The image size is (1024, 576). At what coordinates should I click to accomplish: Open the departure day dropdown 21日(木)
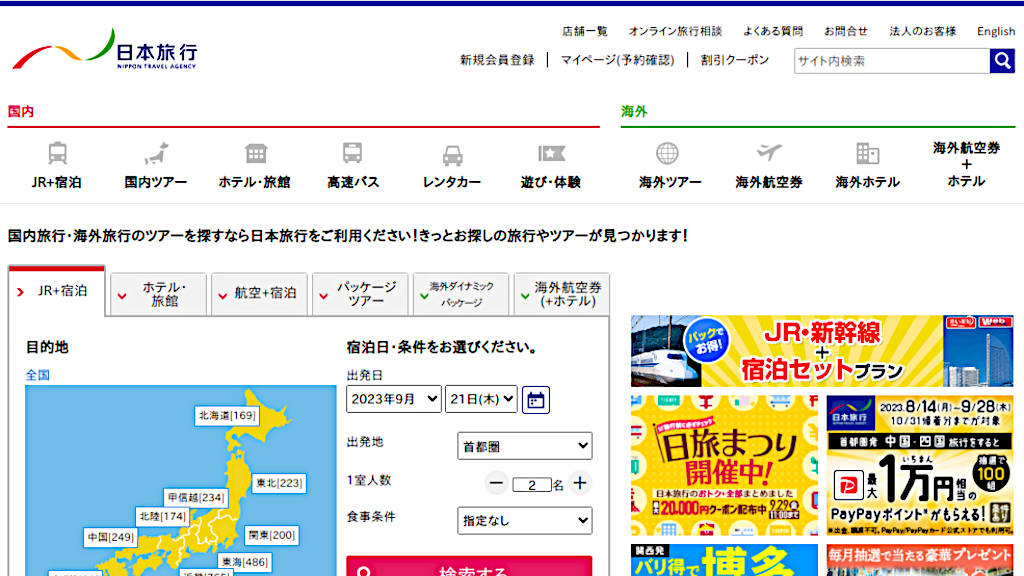point(481,399)
